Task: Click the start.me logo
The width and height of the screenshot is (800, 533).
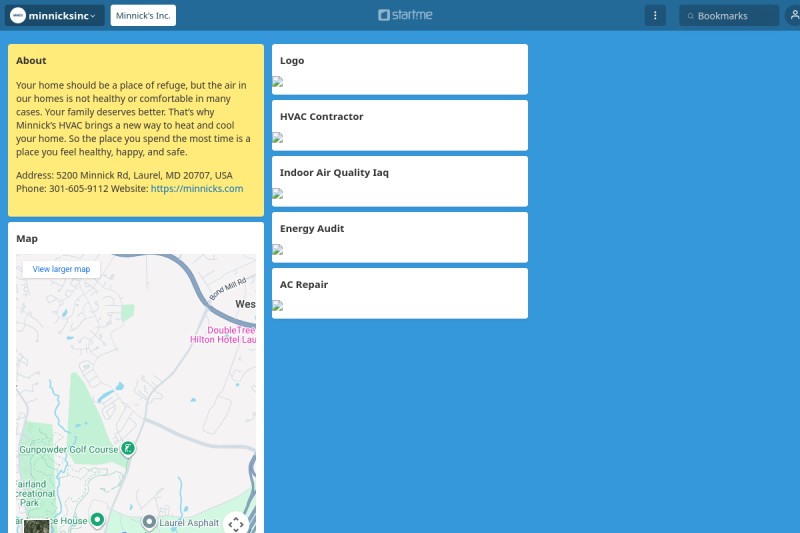Action: pyautogui.click(x=405, y=15)
